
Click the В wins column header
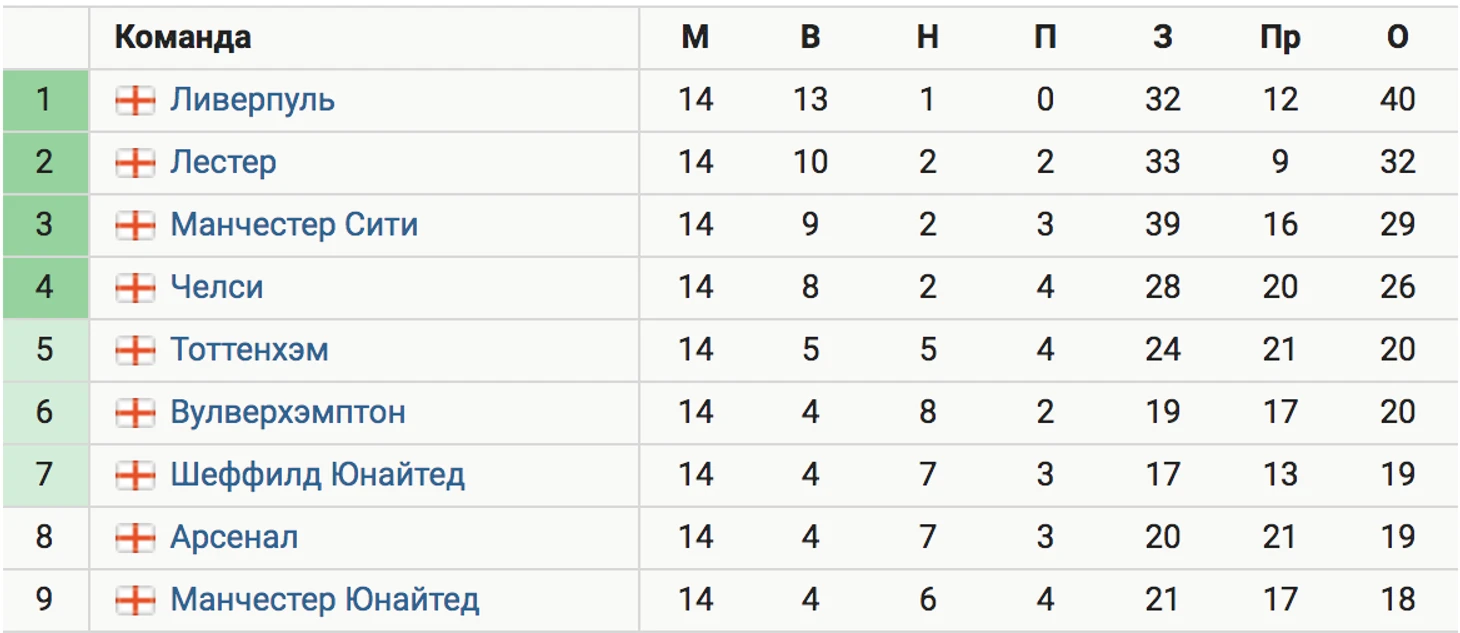point(810,38)
